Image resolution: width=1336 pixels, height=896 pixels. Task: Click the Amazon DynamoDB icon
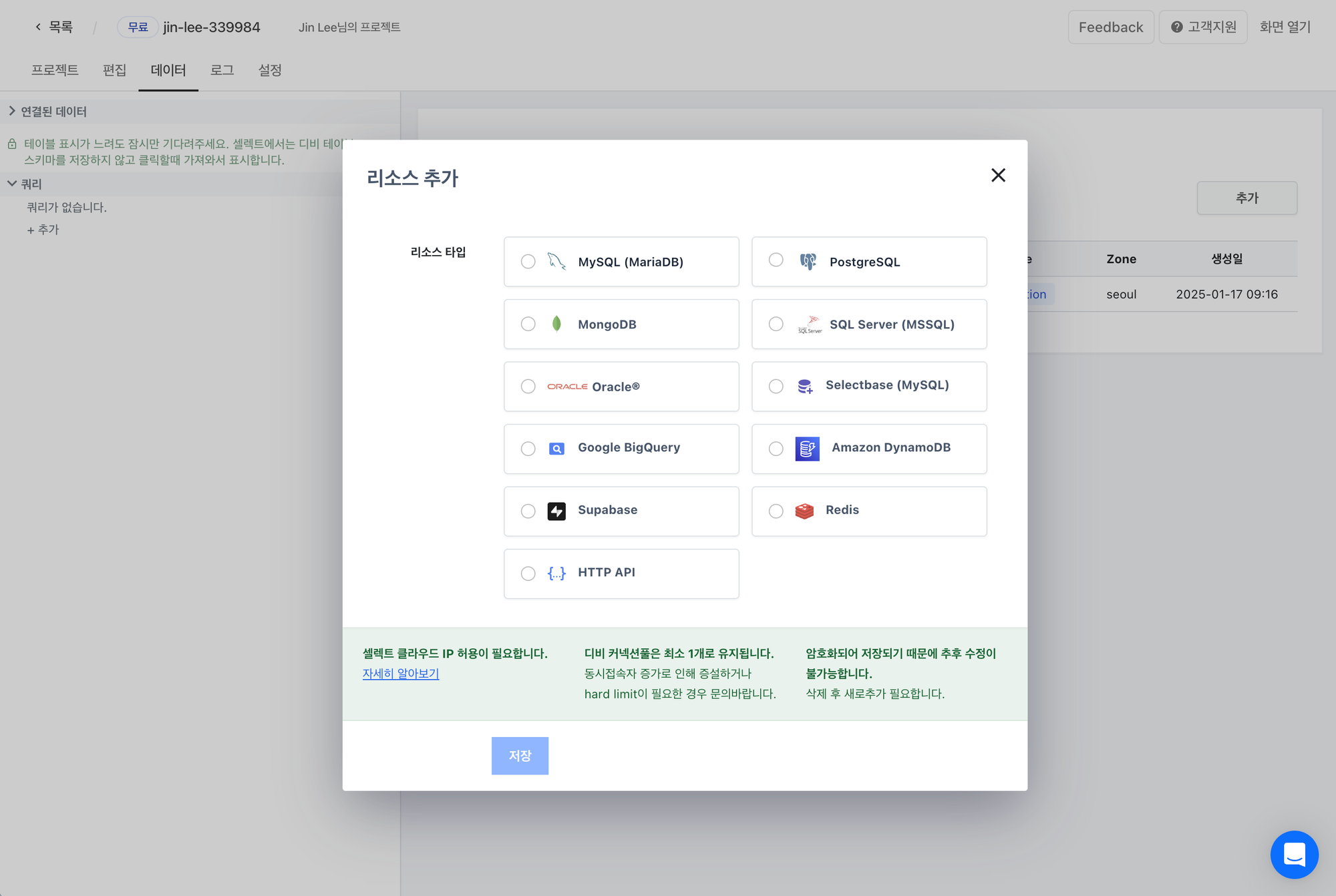[x=807, y=449]
